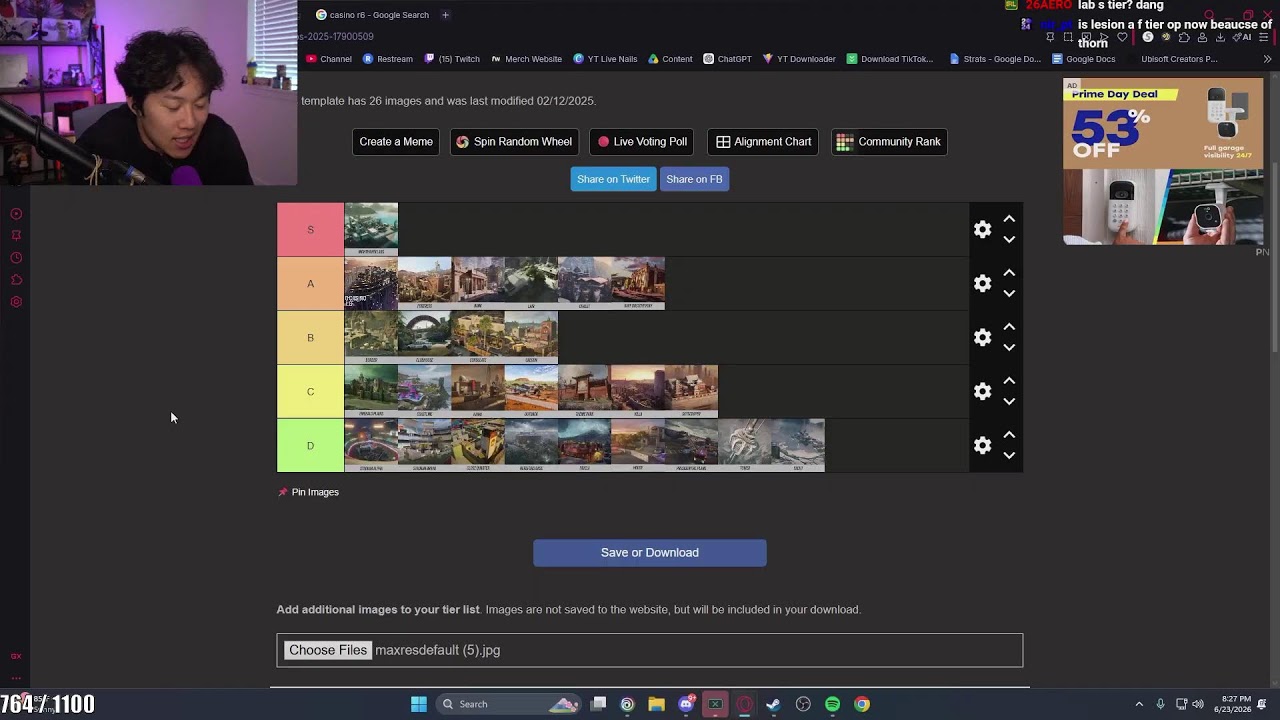Open browser downloads icon
Image resolution: width=1280 pixels, height=720 pixels.
(1219, 37)
